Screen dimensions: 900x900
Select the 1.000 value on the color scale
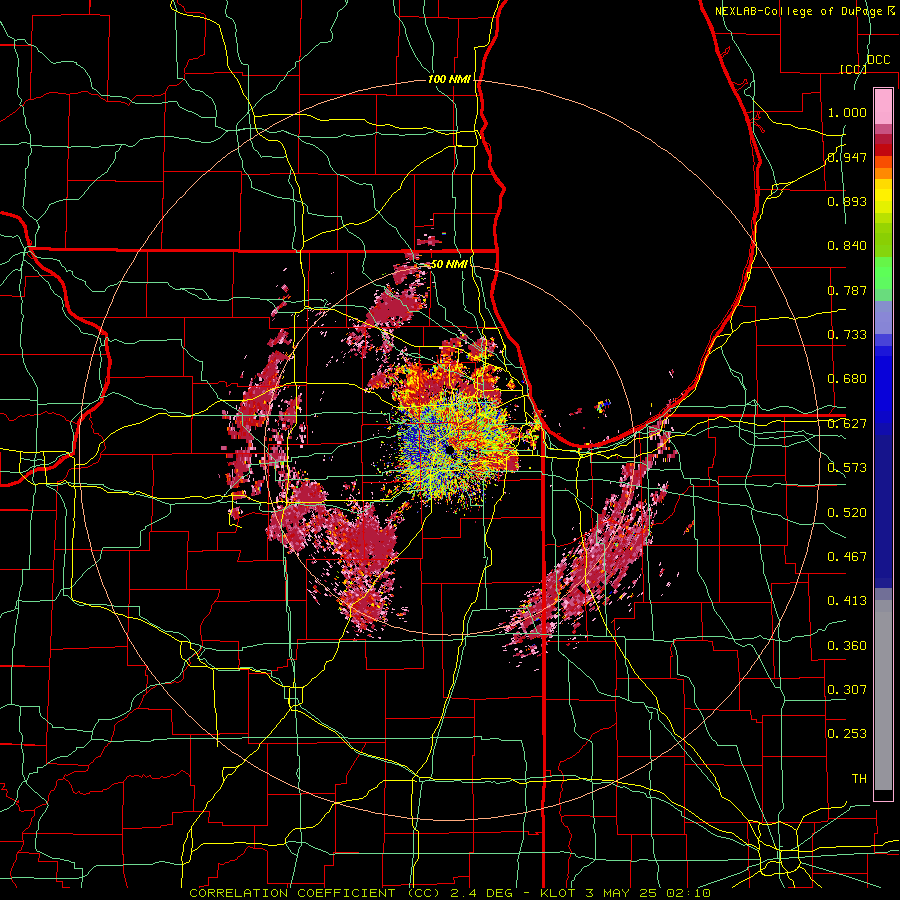847,112
